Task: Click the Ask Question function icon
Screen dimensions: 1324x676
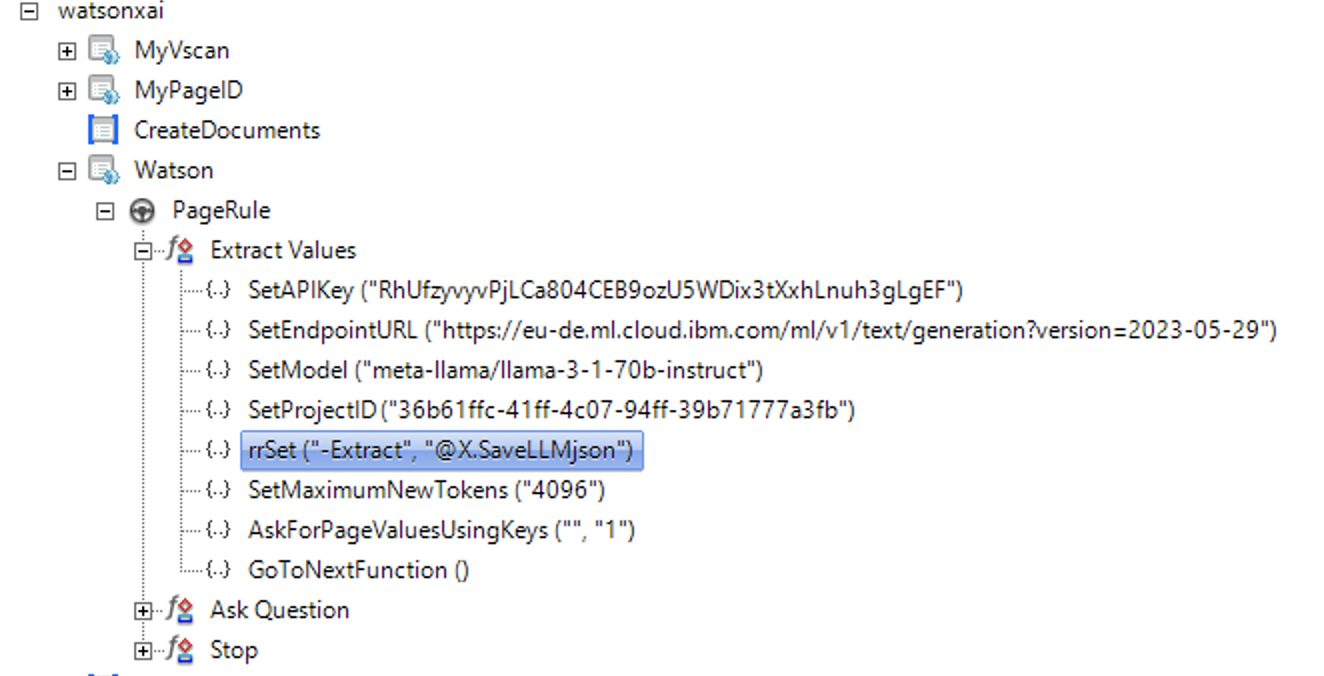Action: click(x=181, y=610)
